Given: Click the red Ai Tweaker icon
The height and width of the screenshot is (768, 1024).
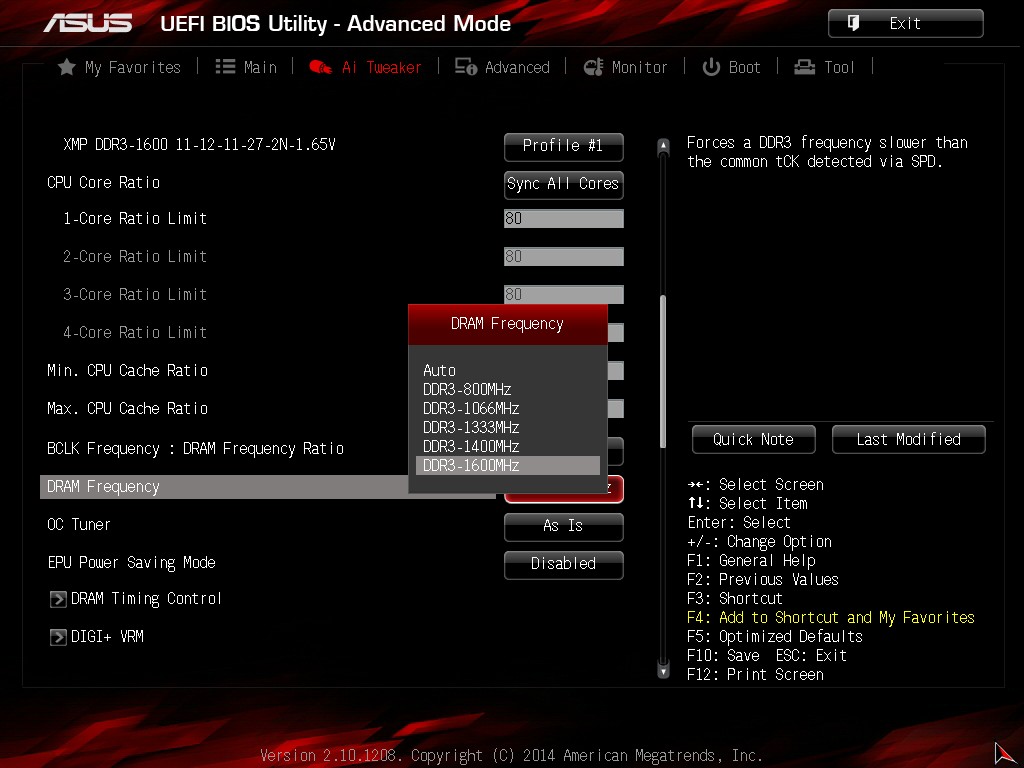Looking at the screenshot, I should [x=321, y=67].
